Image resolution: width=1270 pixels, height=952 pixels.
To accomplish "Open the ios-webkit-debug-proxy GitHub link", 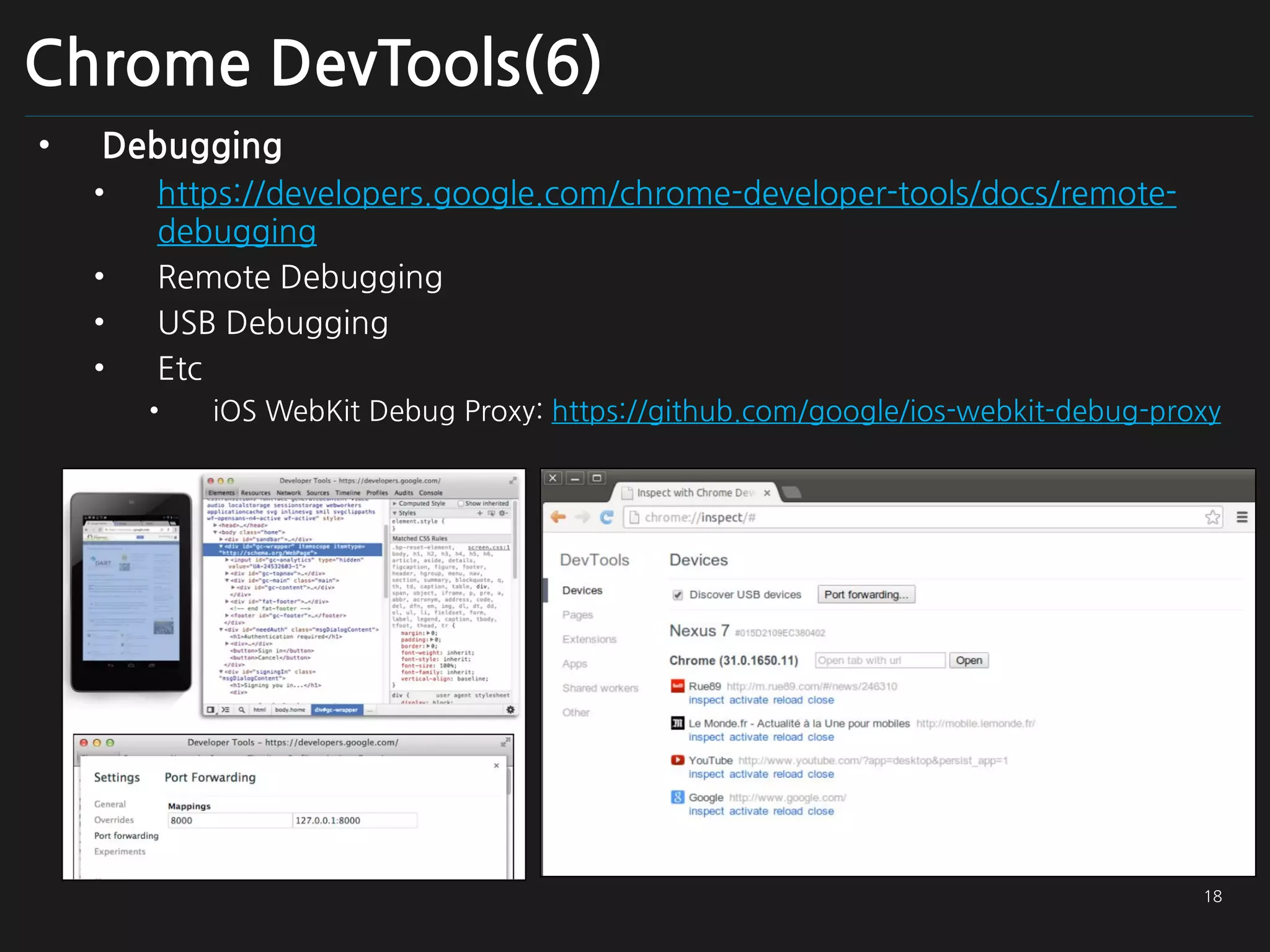I will point(886,411).
